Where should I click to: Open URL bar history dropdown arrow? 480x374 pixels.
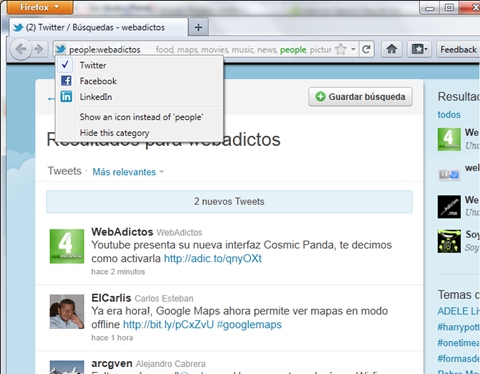353,49
